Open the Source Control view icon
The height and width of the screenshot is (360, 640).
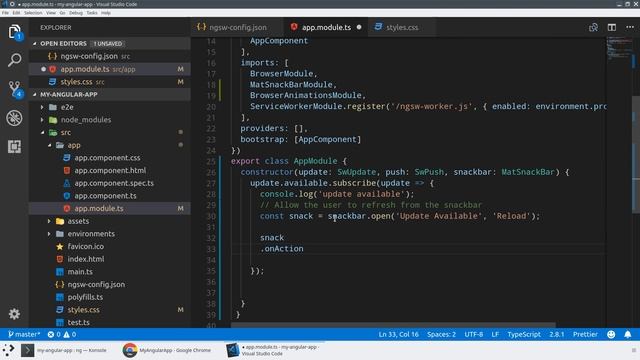click(14, 89)
